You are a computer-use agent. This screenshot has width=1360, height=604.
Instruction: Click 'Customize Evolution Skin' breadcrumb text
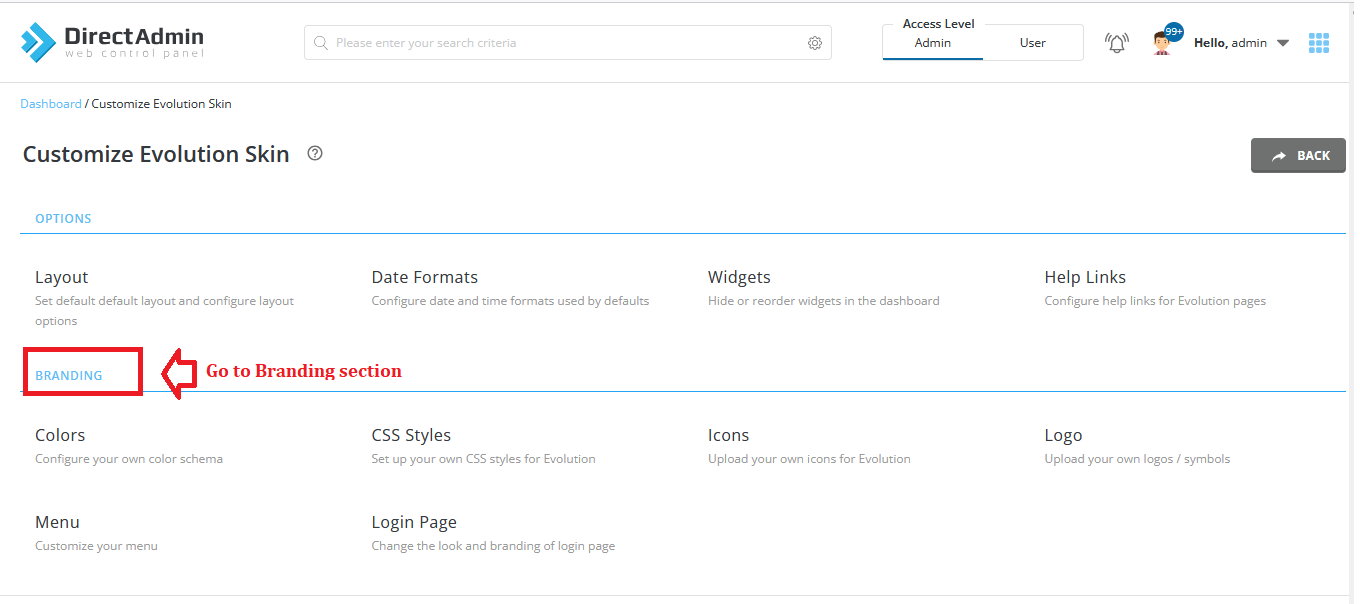(162, 104)
